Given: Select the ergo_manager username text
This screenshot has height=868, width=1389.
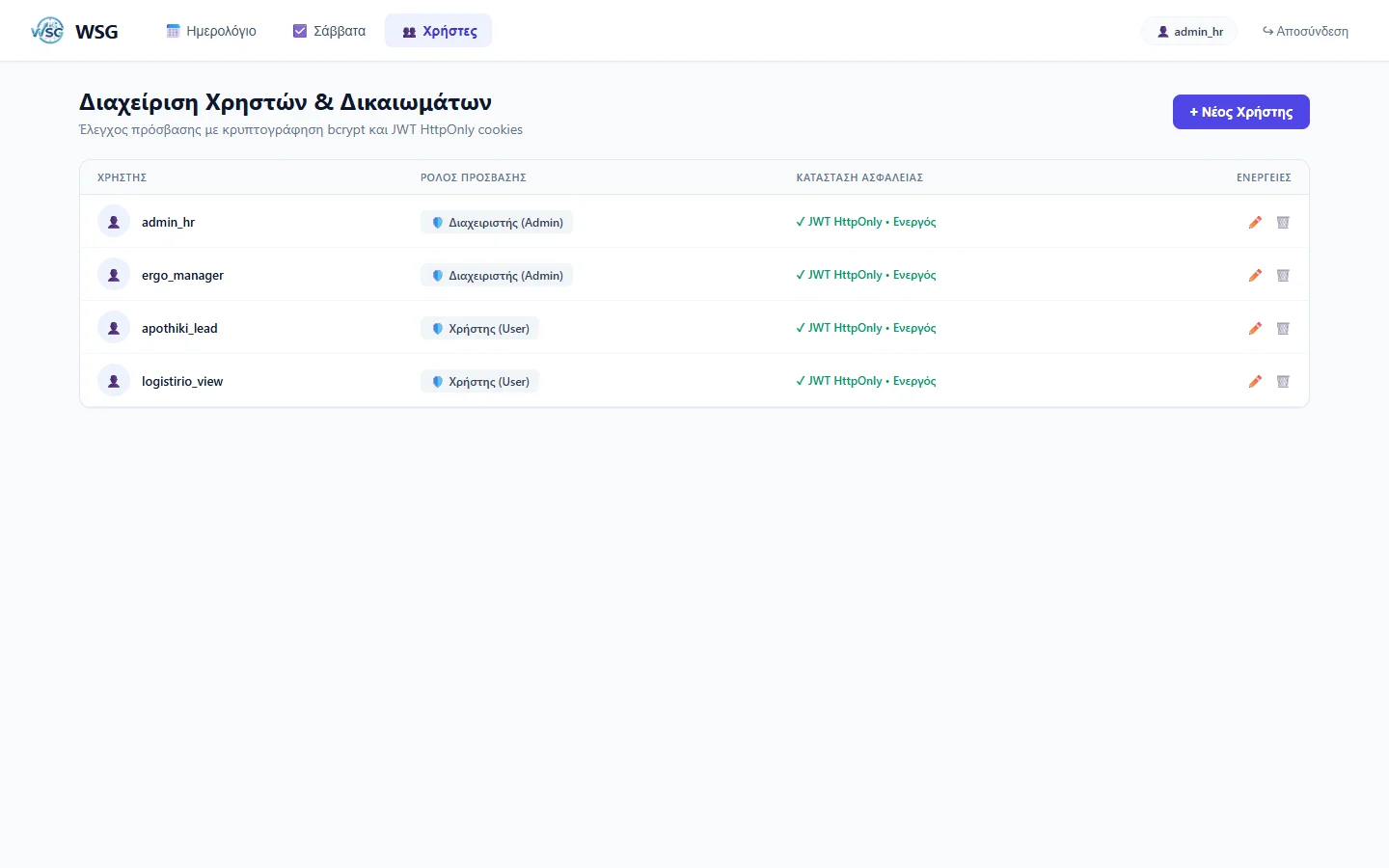Looking at the screenshot, I should [x=182, y=275].
